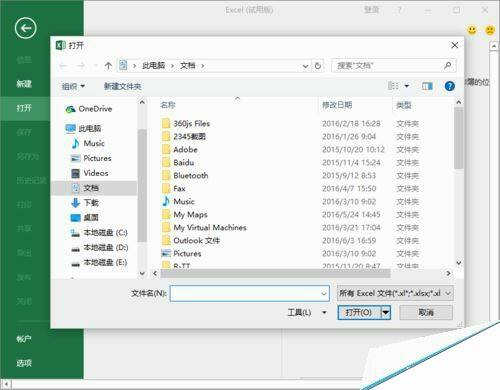Viewport: 500px width, 390px height.
Task: Change the file view layout icon
Action: pos(393,86)
